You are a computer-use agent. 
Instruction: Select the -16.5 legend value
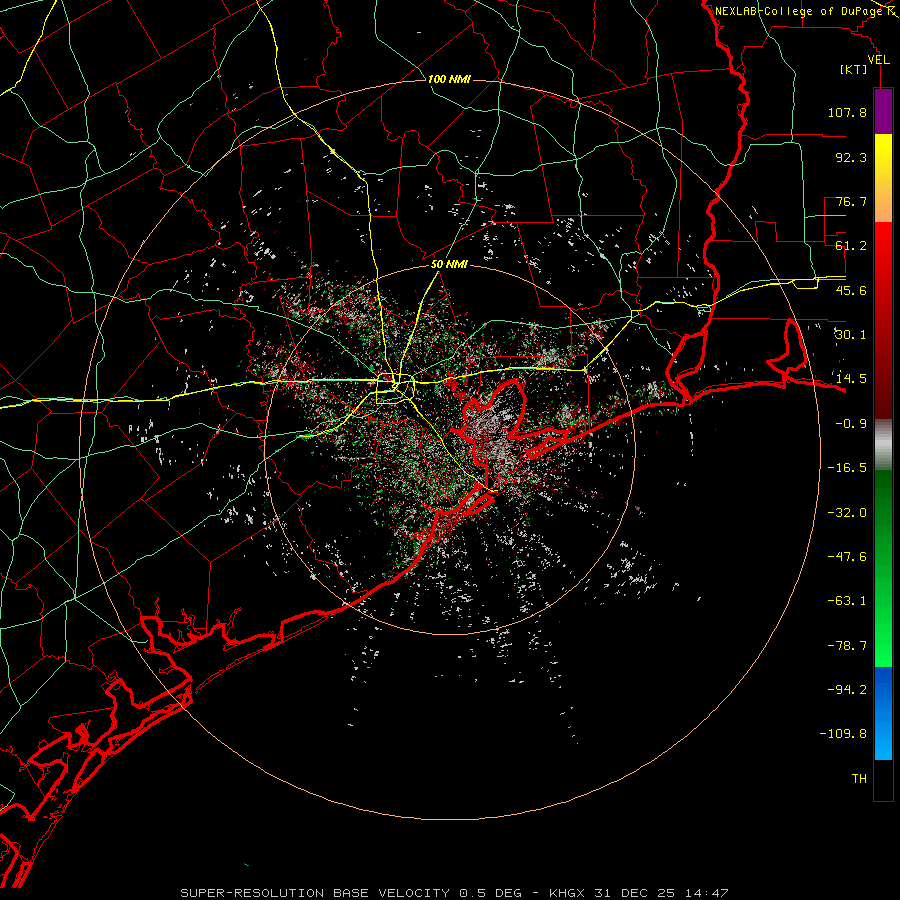[847, 468]
